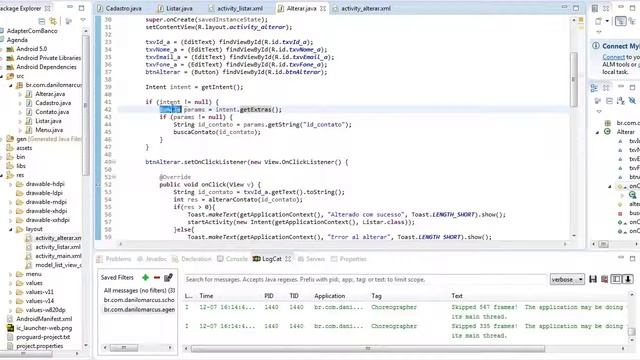The width and height of the screenshot is (640, 360).
Task: Toggle Link with Editor in Package Explorer
Action: (53, 20)
